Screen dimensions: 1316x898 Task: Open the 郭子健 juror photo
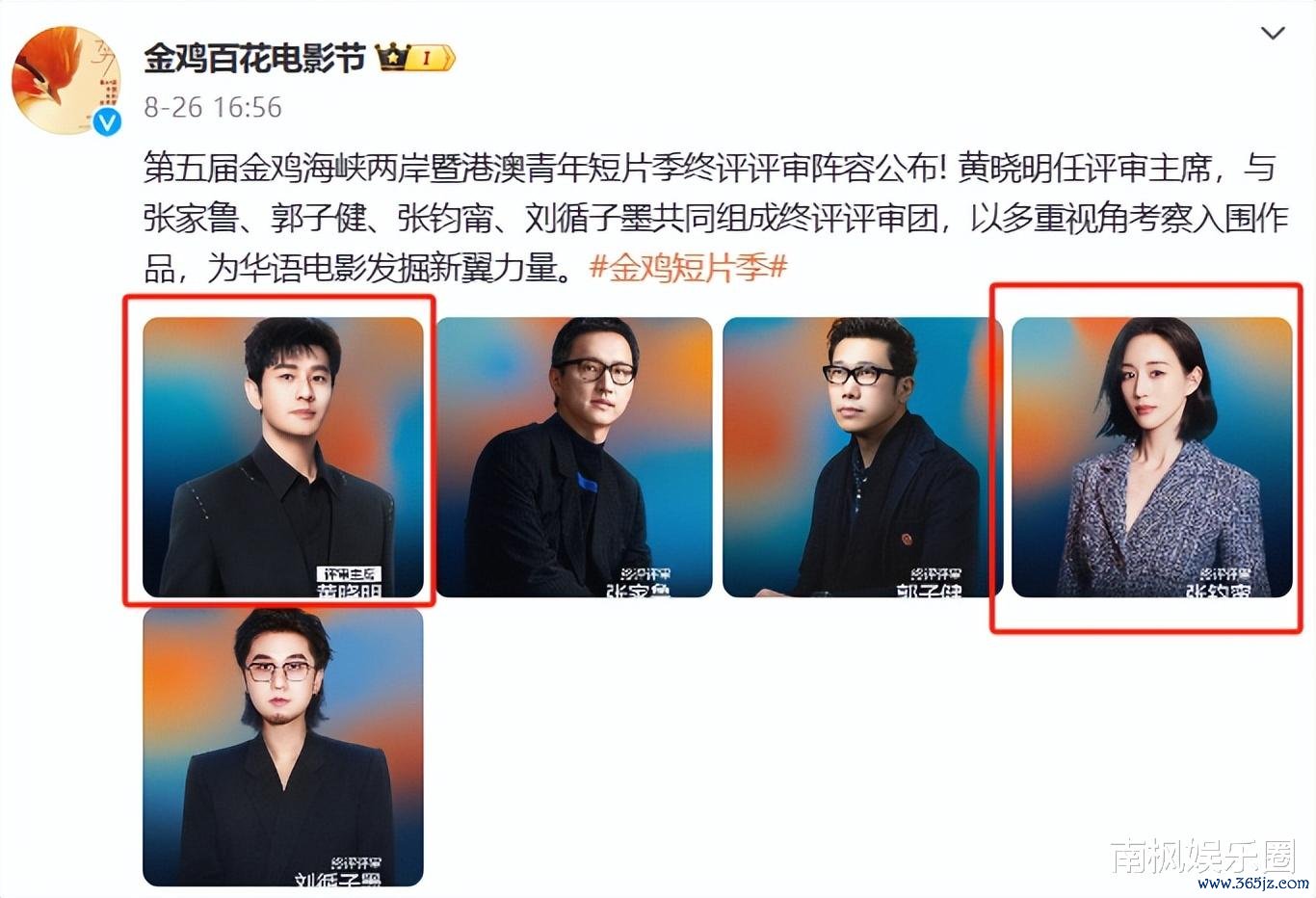(x=863, y=458)
